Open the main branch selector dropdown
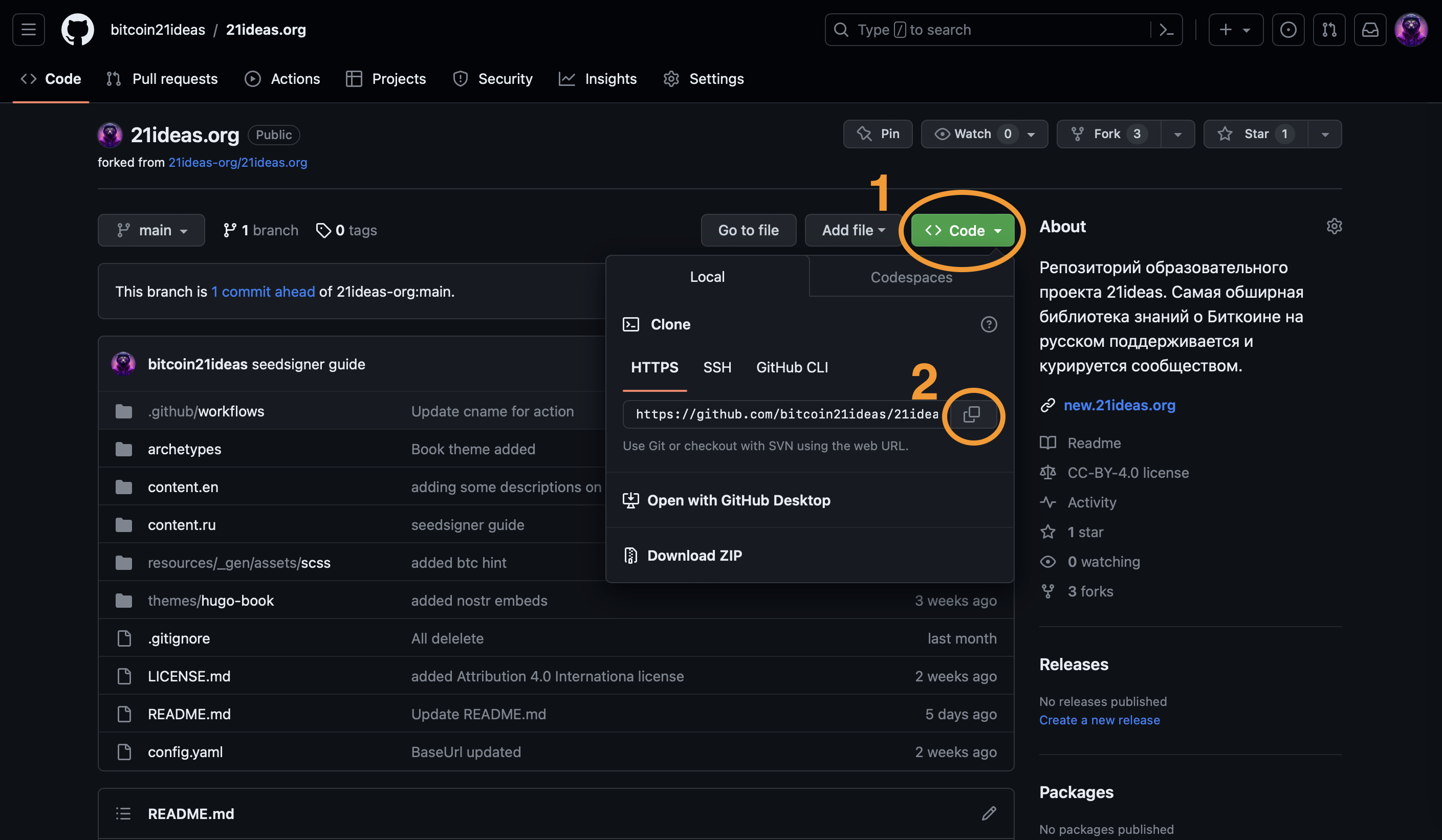 point(151,230)
